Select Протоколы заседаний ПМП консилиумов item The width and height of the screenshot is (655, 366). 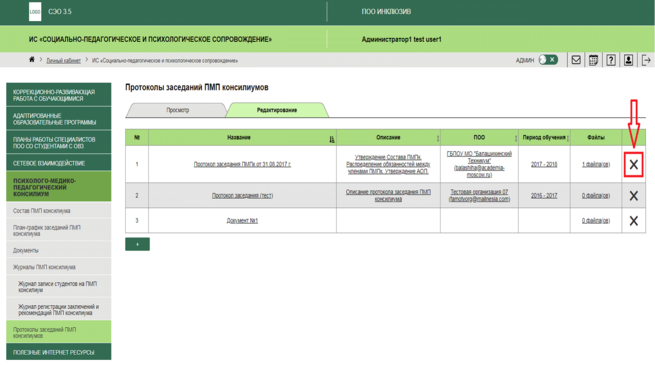click(59, 332)
